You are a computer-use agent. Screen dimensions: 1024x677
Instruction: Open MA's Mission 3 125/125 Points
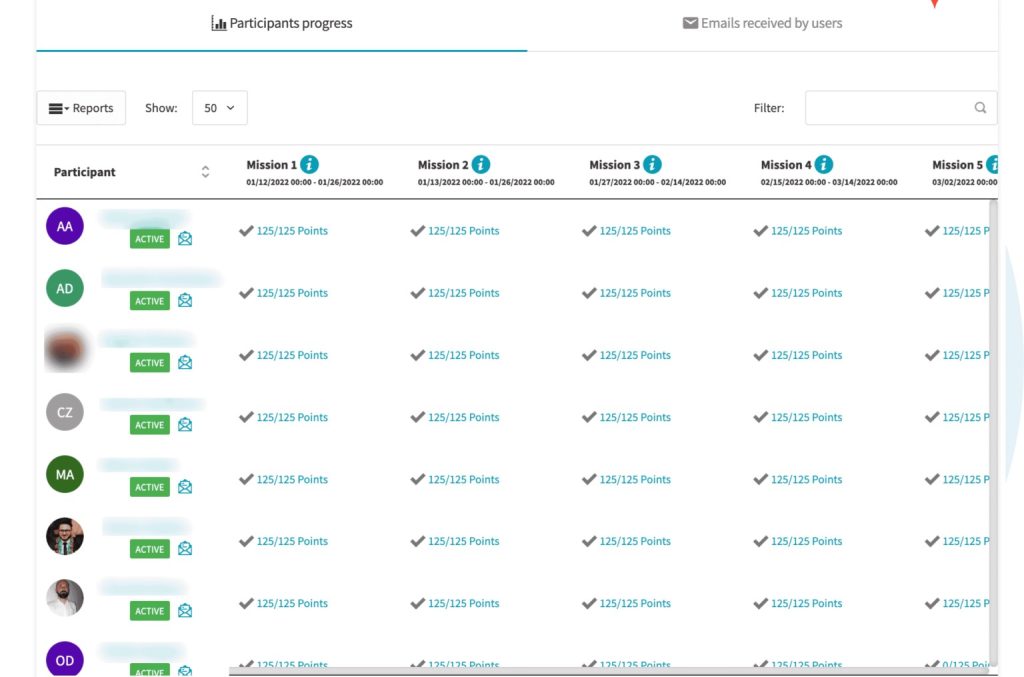pos(635,479)
